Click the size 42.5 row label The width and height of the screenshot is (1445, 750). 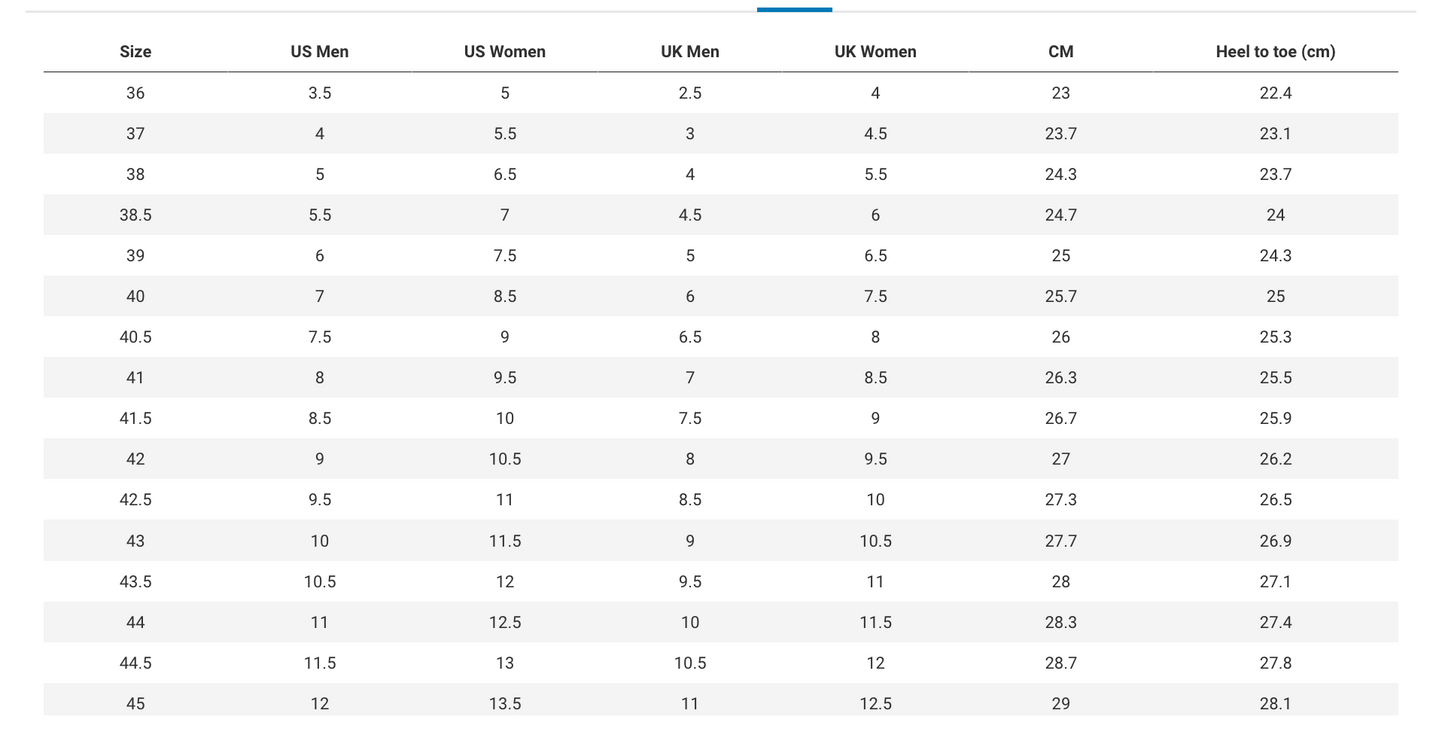point(135,499)
